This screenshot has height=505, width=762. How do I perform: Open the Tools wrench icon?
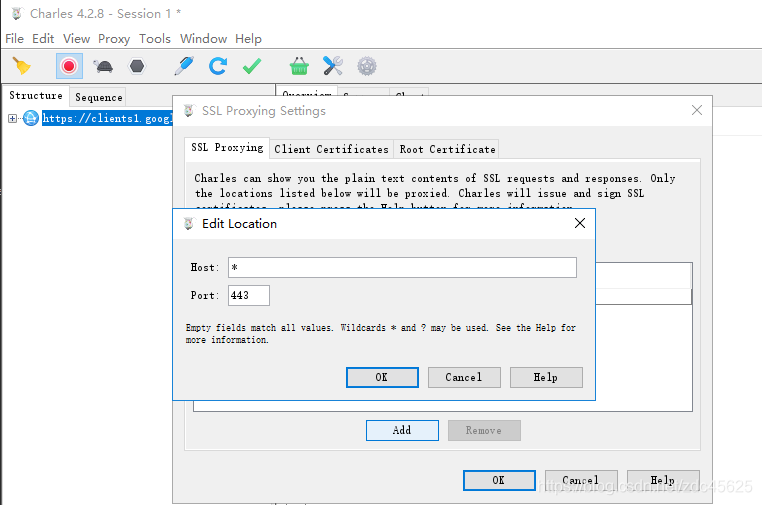(333, 66)
